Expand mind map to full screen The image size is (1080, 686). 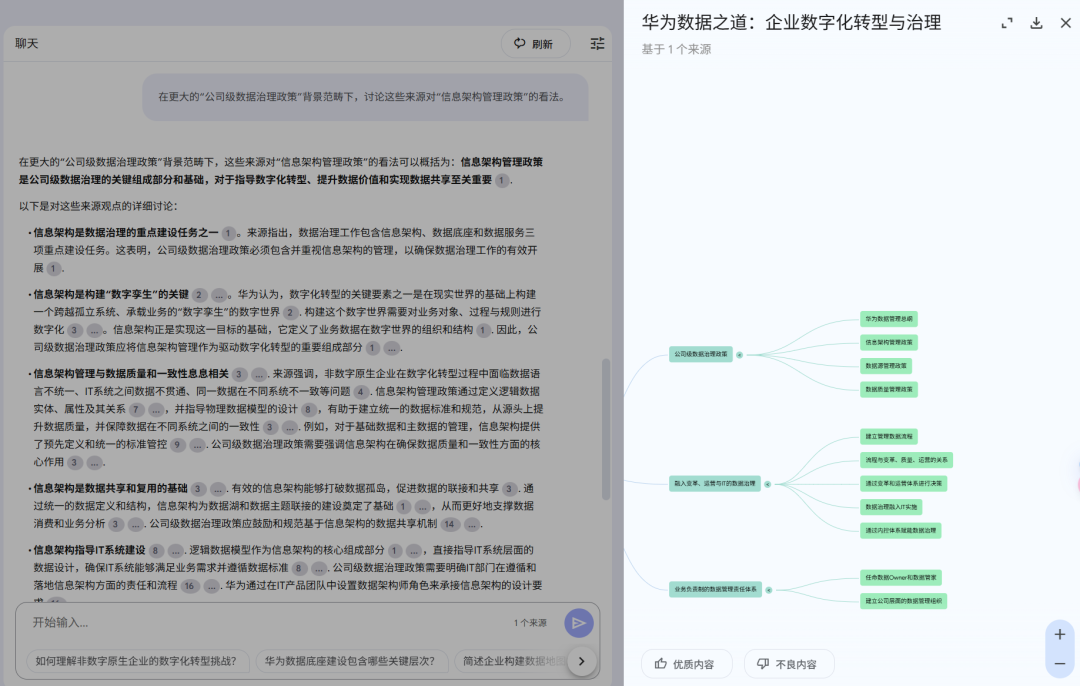pyautogui.click(x=1007, y=23)
